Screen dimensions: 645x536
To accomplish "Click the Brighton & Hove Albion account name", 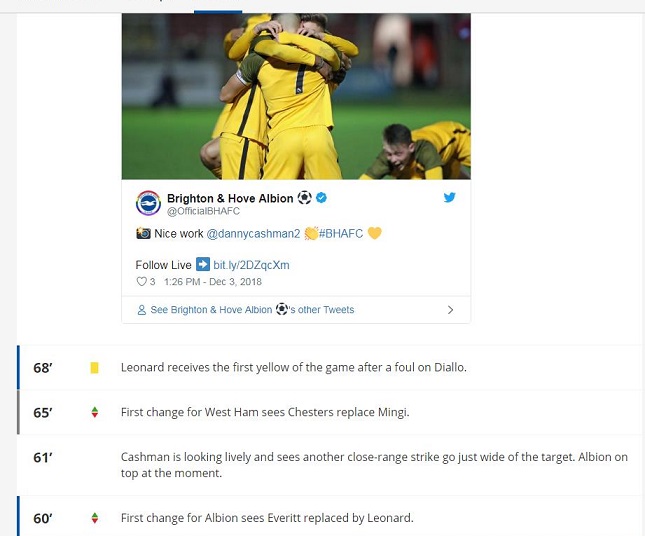I will click(230, 198).
